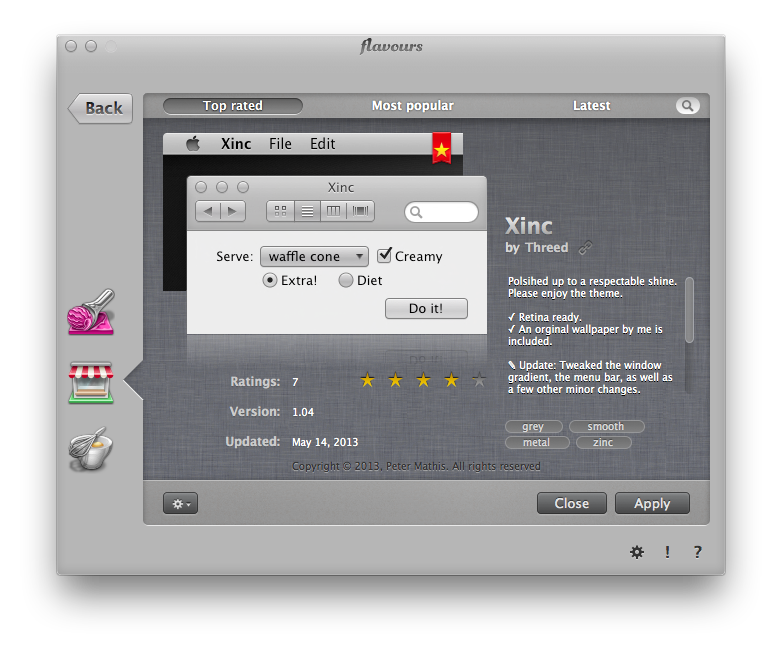Rate the theme with the second star
Screen dimensions: 782x654
tap(395, 380)
